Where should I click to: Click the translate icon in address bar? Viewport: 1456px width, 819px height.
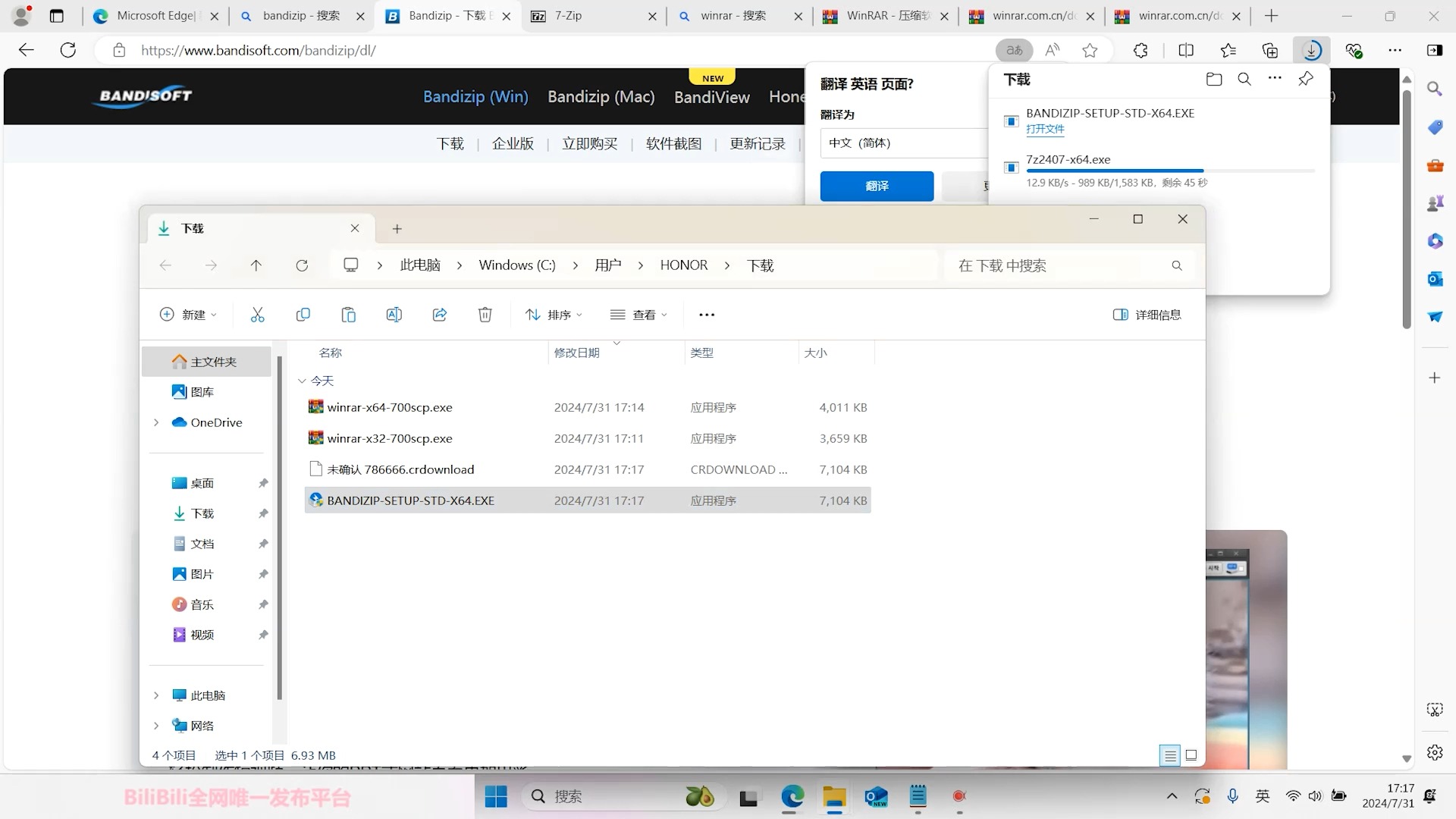[1014, 51]
